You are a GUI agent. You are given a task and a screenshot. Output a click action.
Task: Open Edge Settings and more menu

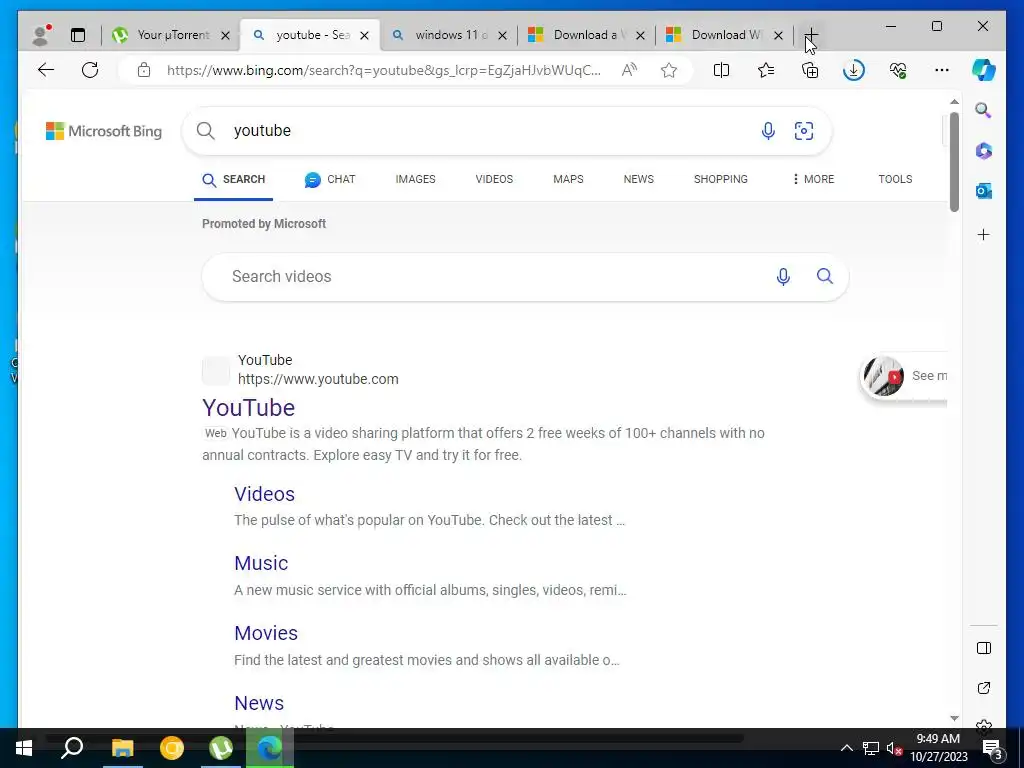(x=942, y=70)
